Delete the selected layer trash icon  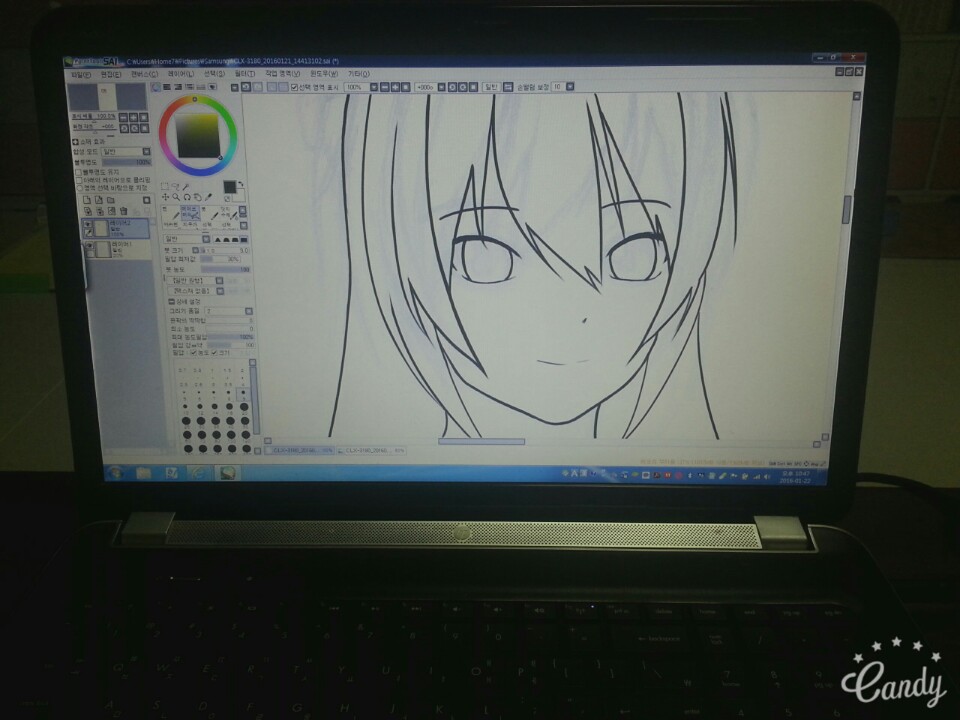124,211
